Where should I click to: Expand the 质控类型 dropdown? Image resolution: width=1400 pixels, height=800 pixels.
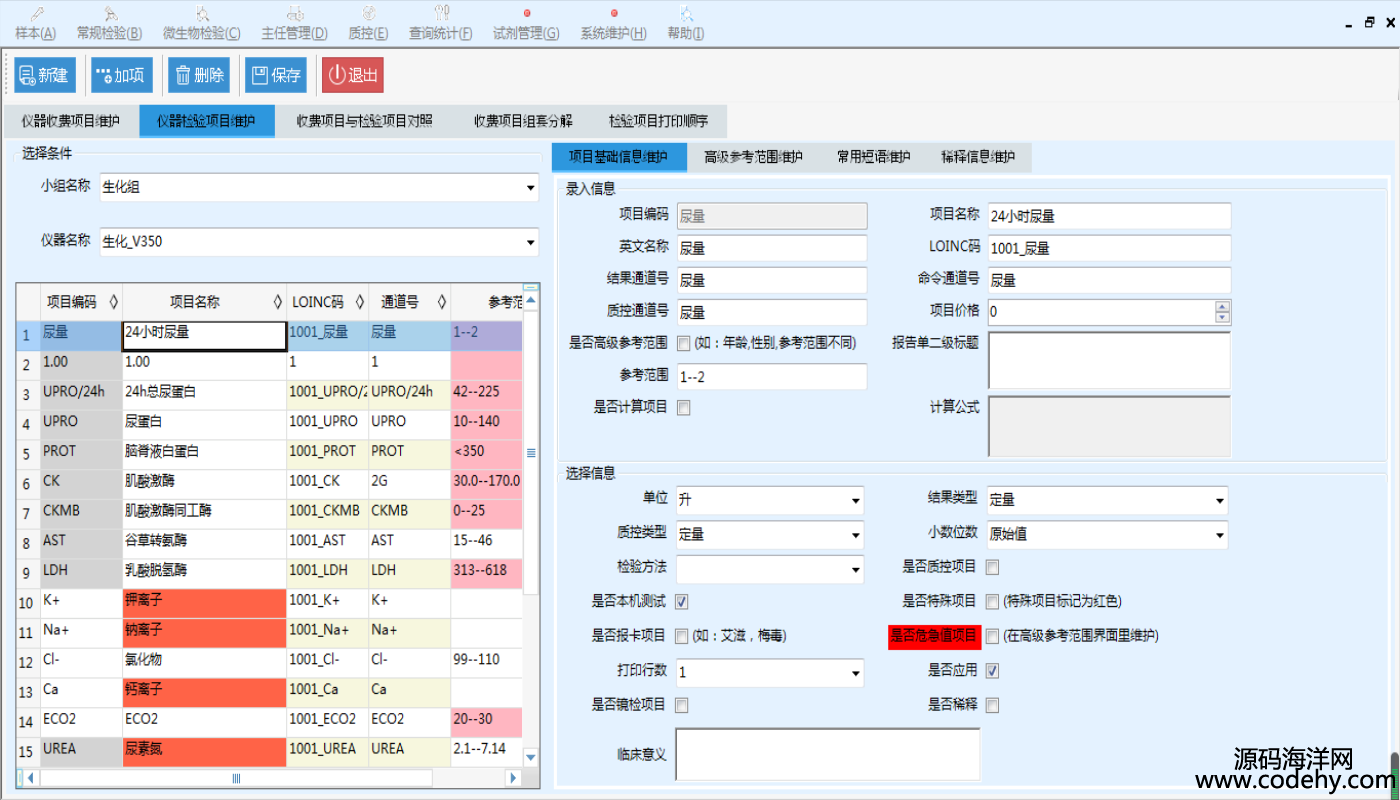tap(855, 535)
